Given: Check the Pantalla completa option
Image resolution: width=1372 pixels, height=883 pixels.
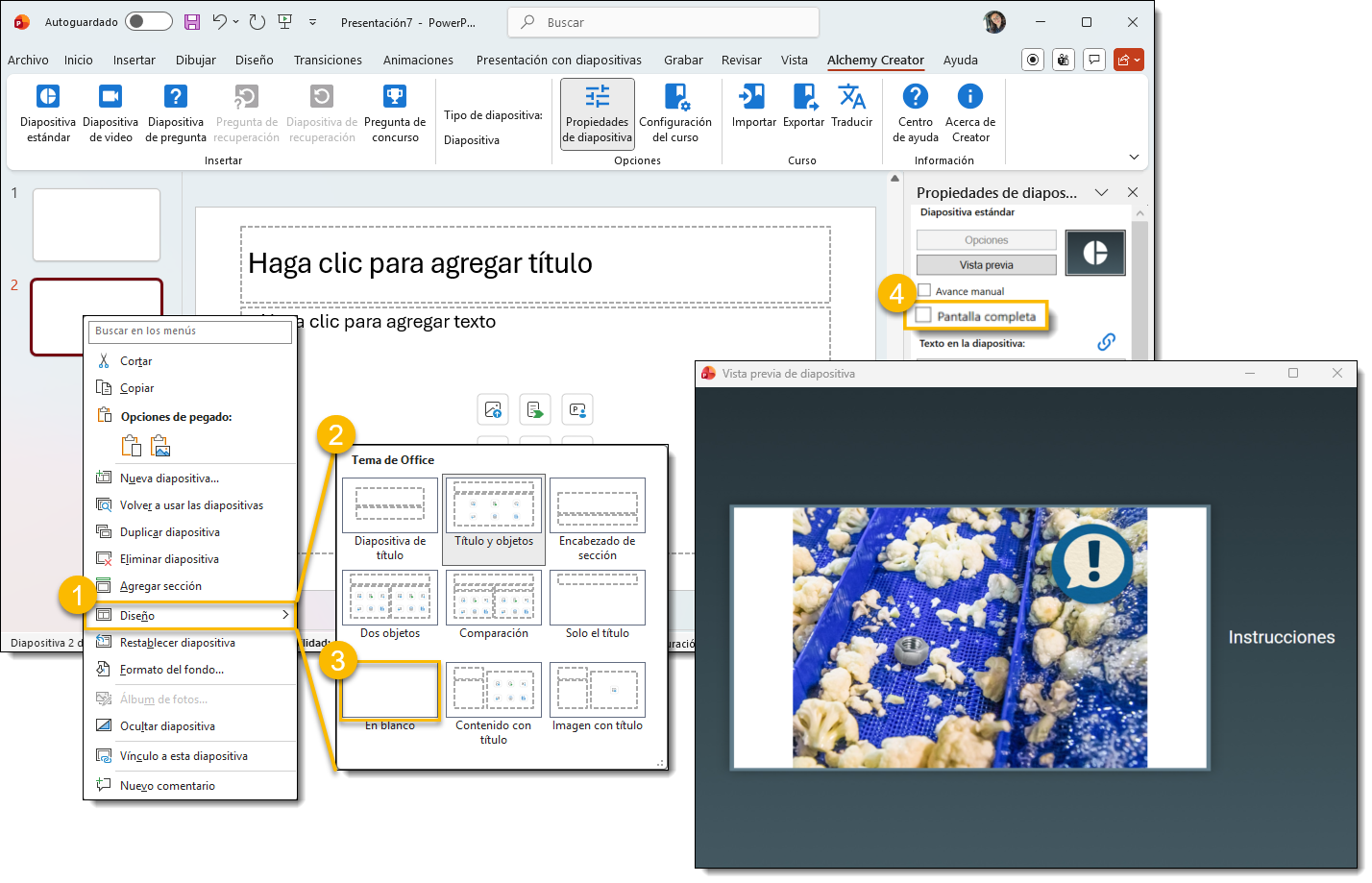Looking at the screenshot, I should point(924,315).
